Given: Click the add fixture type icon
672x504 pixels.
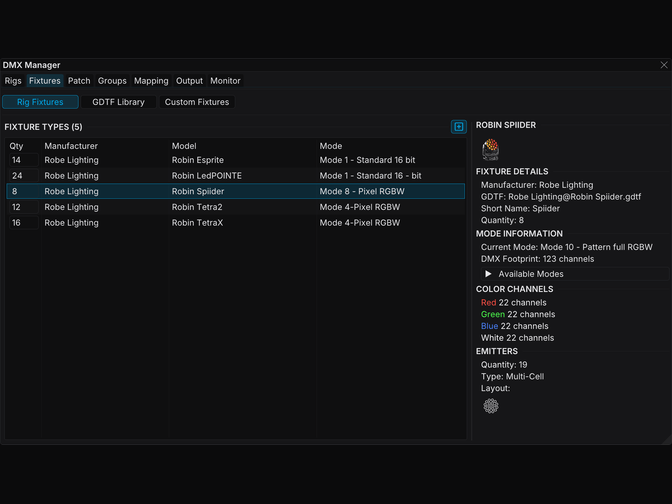Looking at the screenshot, I should click(459, 127).
